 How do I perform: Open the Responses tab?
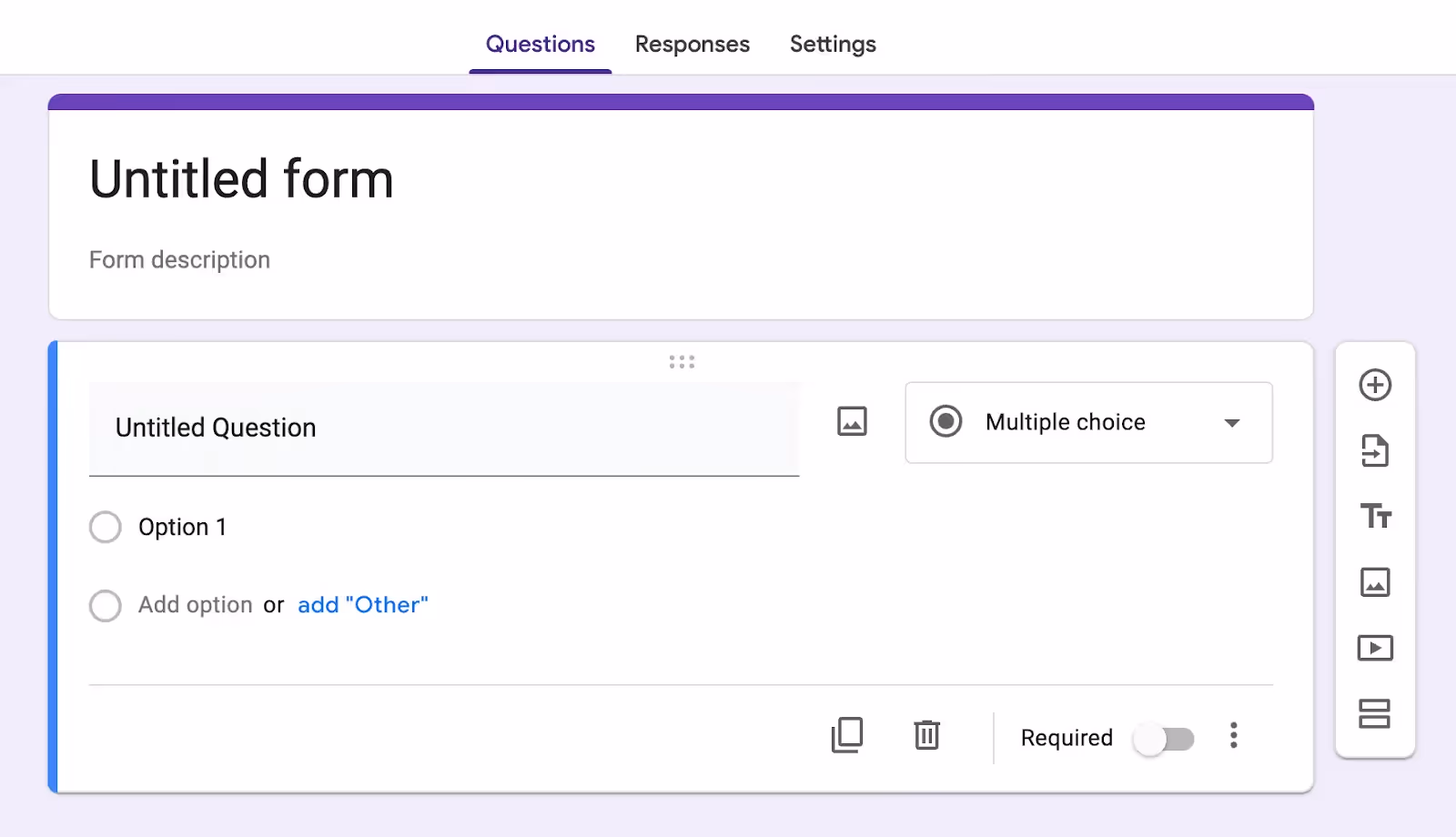[693, 44]
